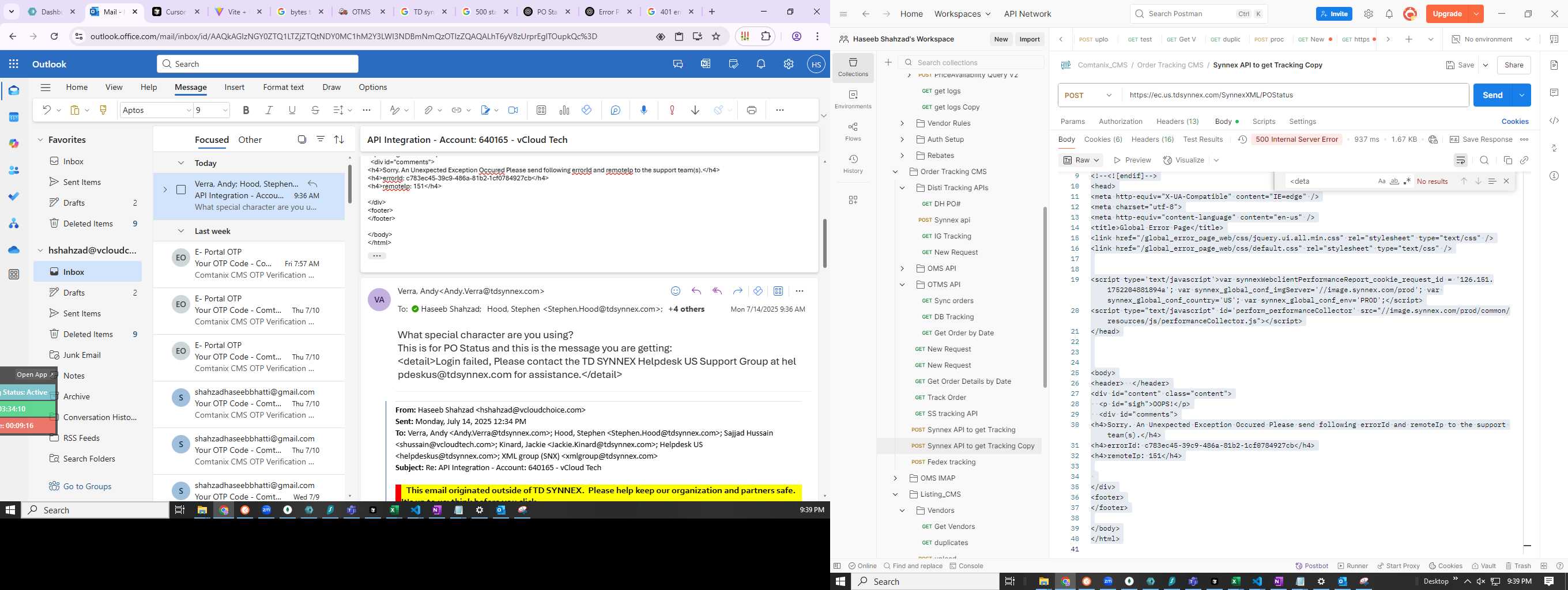
Task: Open Outlook Settings gear
Action: (788, 64)
